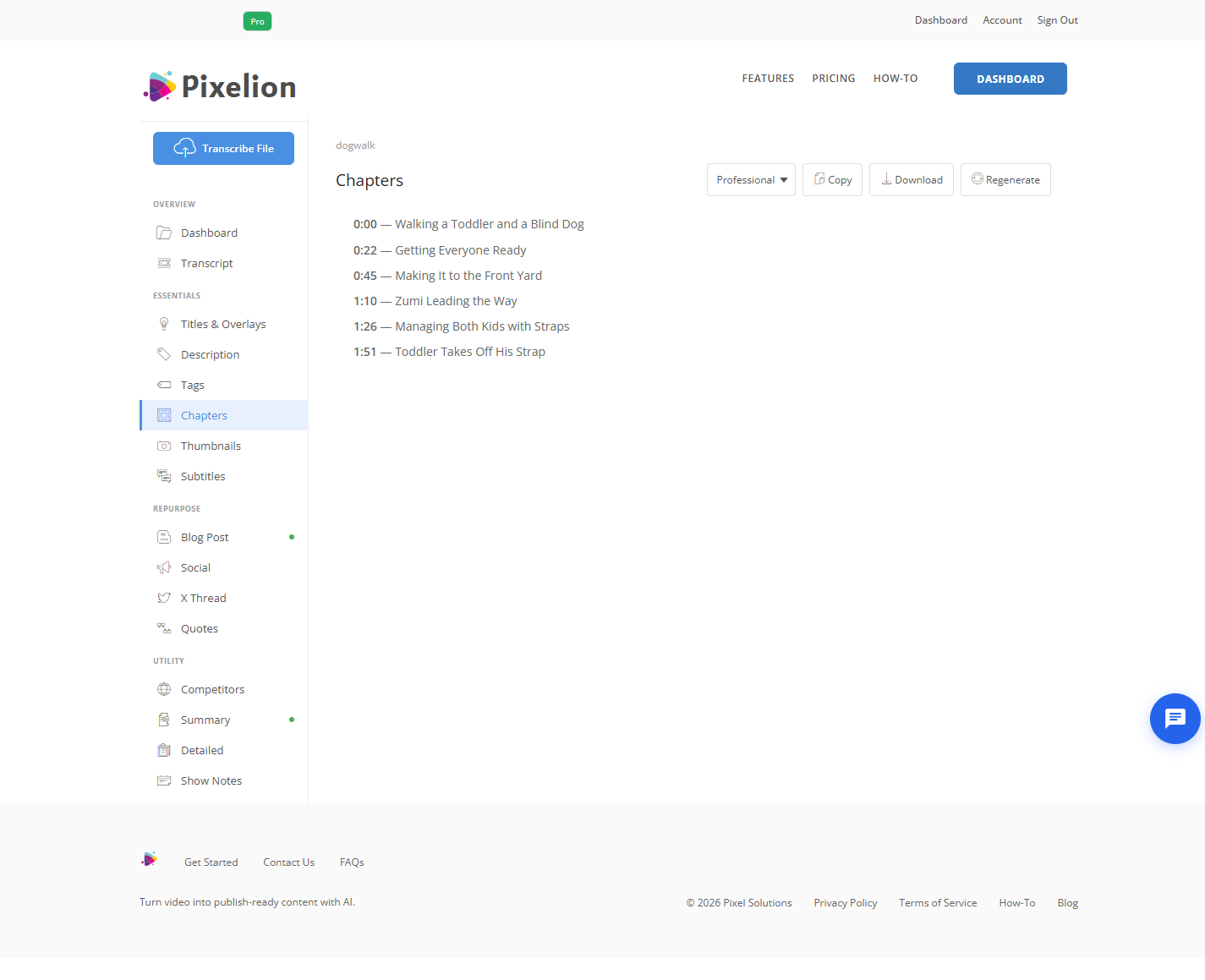Viewport: 1205px width, 980px height.
Task: Click the Titles & Overlays lightbulb icon
Action: coord(164,324)
